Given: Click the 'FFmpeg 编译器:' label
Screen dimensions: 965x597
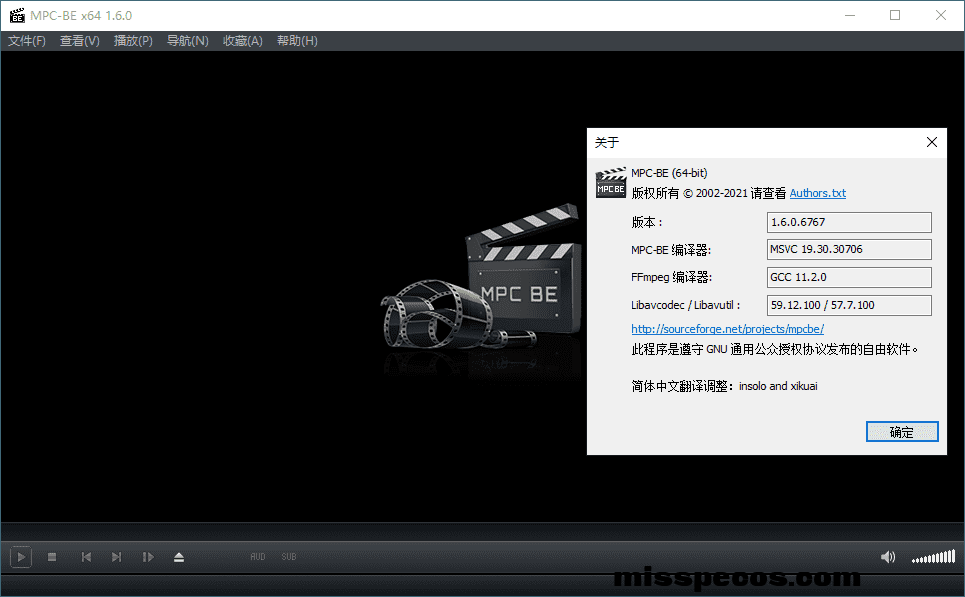Looking at the screenshot, I should (x=671, y=277).
